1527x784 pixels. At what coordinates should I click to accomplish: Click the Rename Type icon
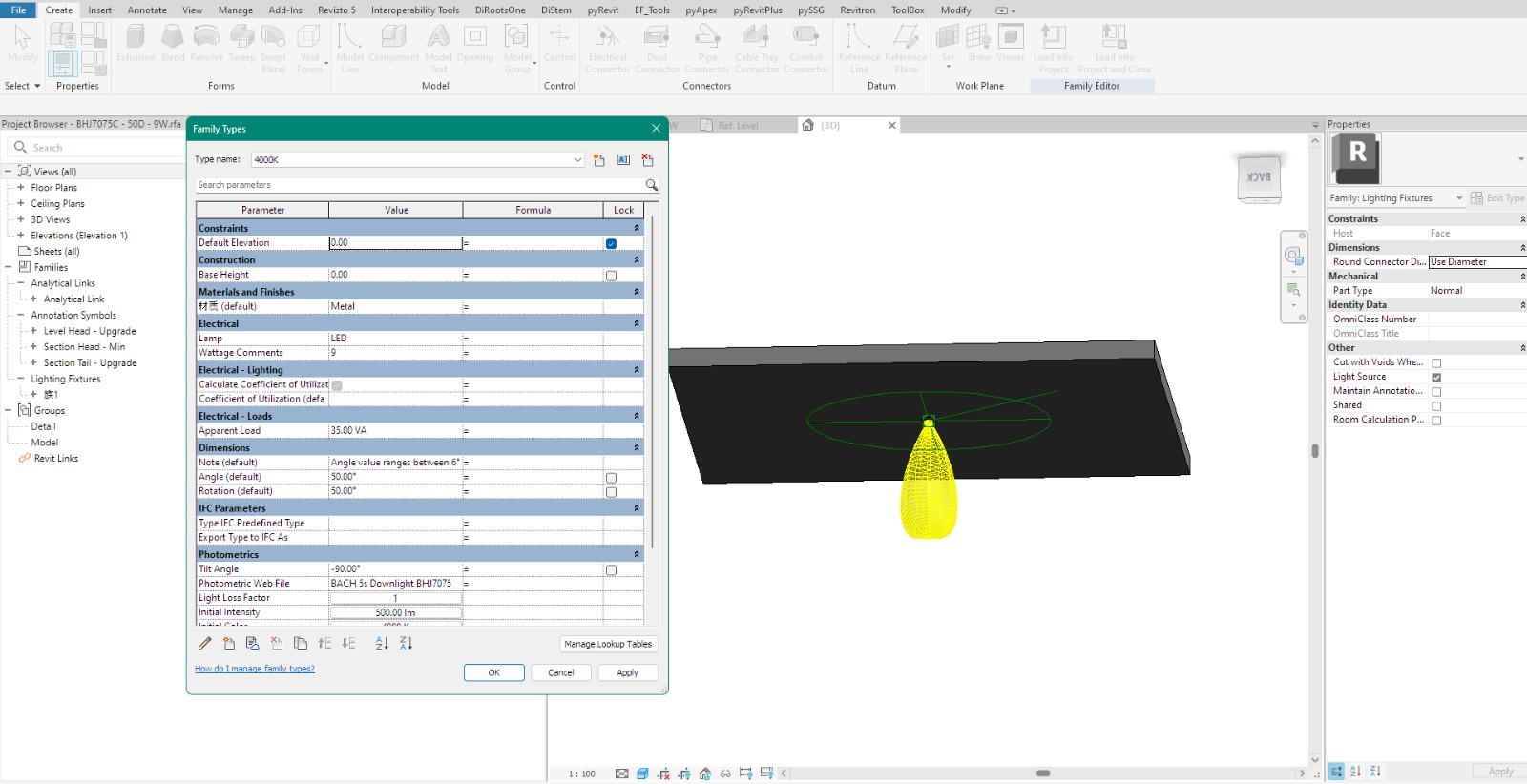click(x=623, y=160)
